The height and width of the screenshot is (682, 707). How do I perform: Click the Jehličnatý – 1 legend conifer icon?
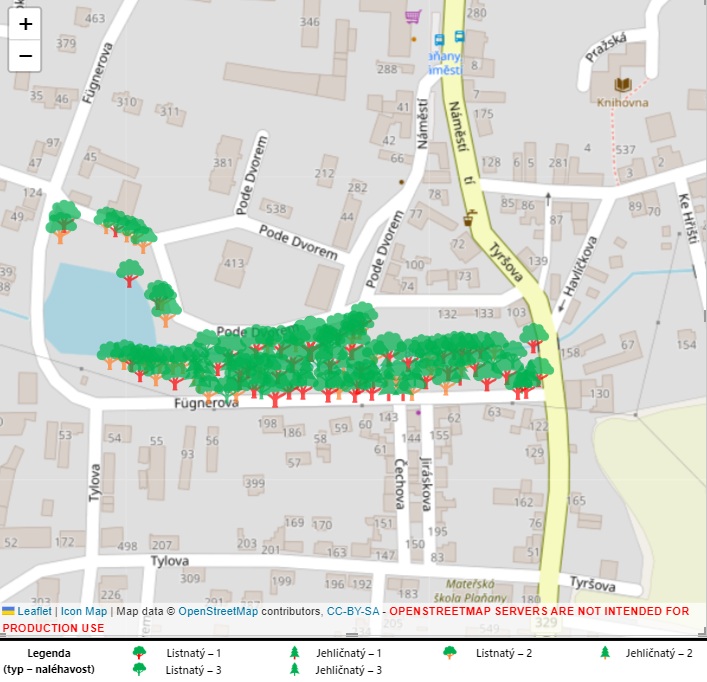pyautogui.click(x=294, y=653)
